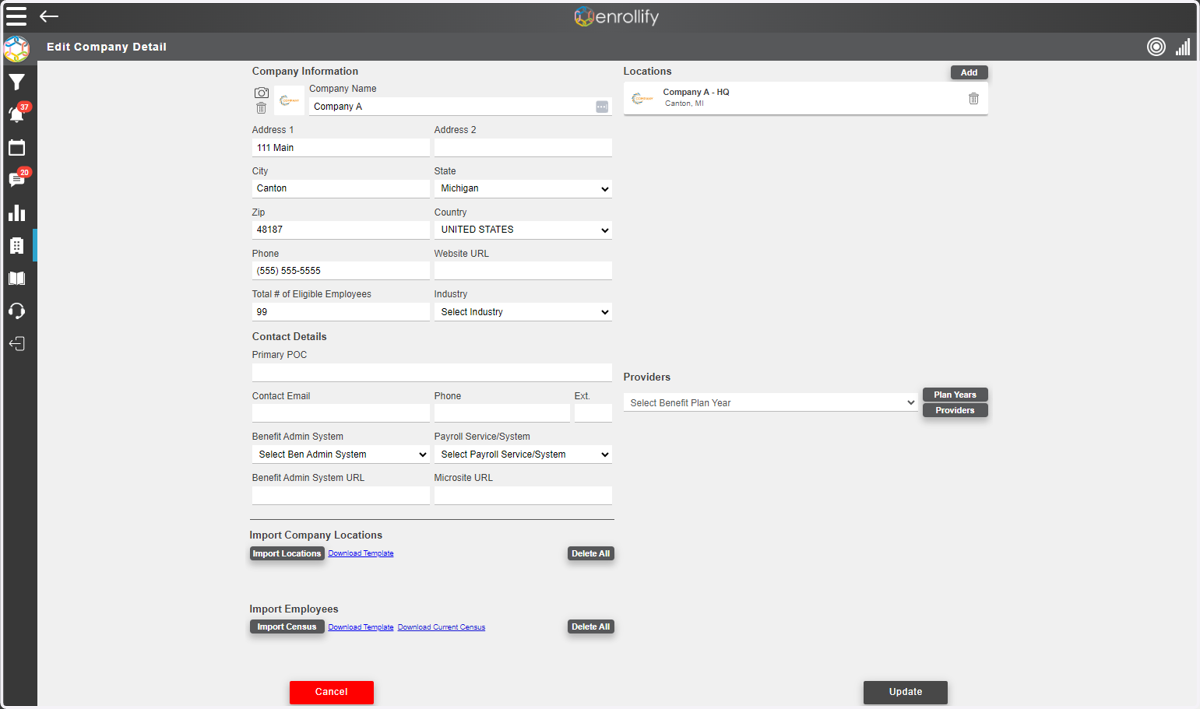The height and width of the screenshot is (709, 1200).
Task: Click the Phone field with (555) 555-5555
Action: (341, 271)
